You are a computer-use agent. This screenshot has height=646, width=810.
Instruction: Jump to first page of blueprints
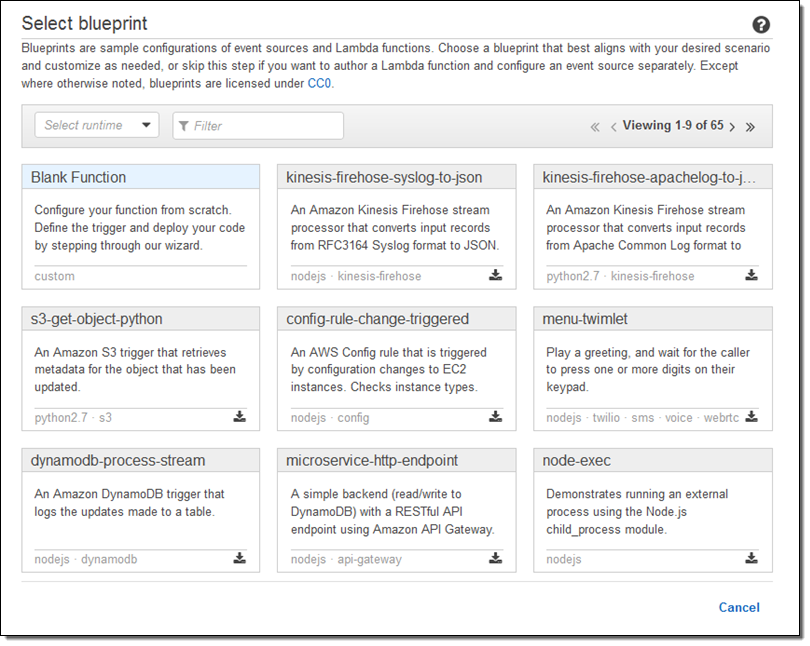point(595,127)
